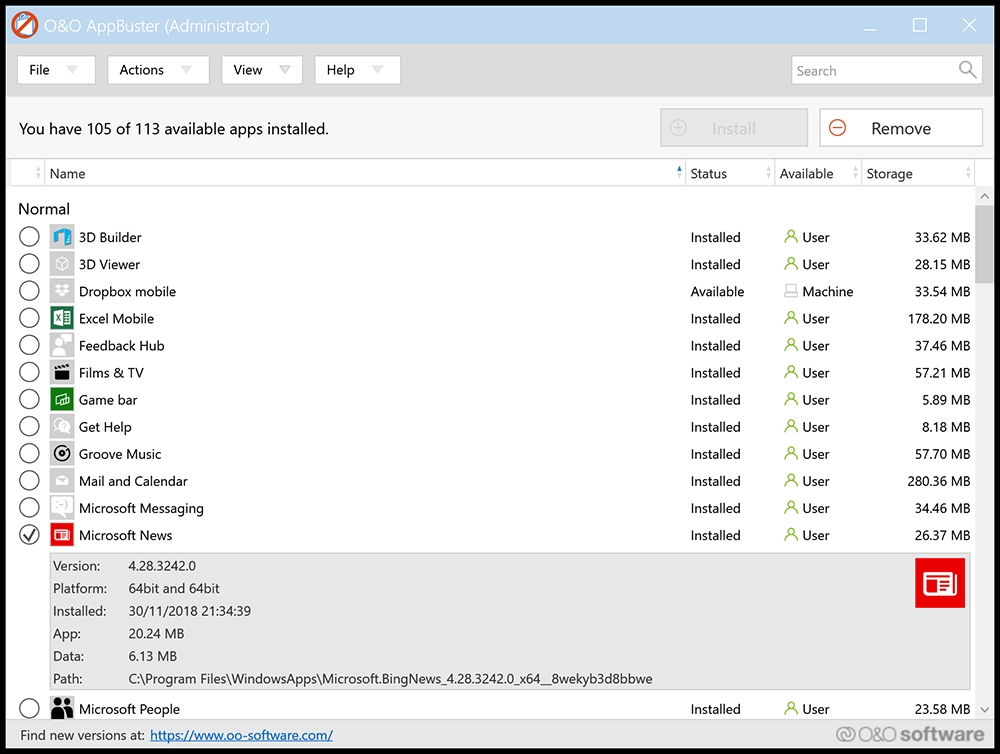The width and height of the screenshot is (1000, 754).
Task: Tick the Excel Mobile checkbox
Action: (x=29, y=318)
